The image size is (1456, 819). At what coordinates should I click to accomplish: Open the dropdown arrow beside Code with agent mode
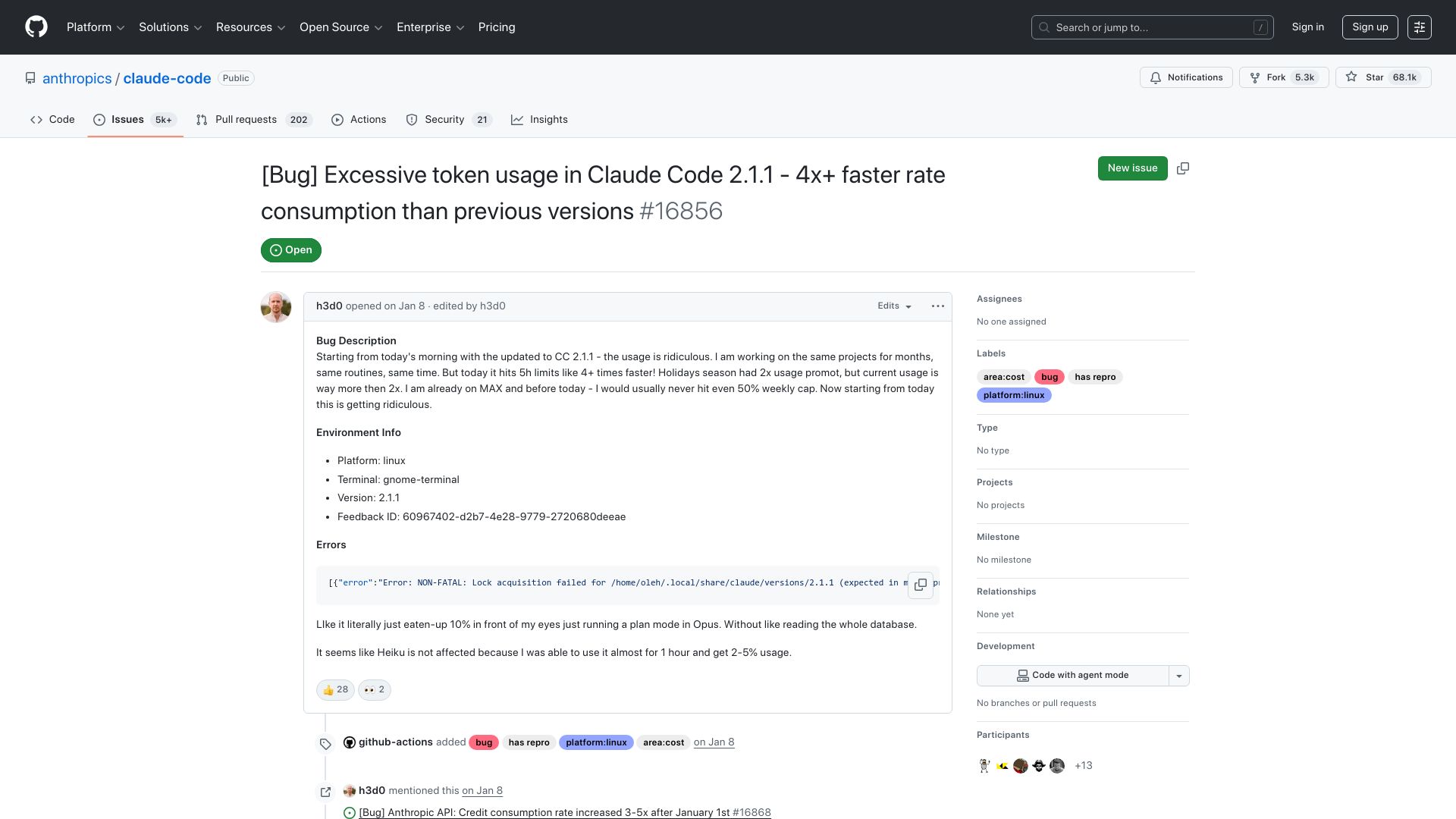coord(1179,676)
